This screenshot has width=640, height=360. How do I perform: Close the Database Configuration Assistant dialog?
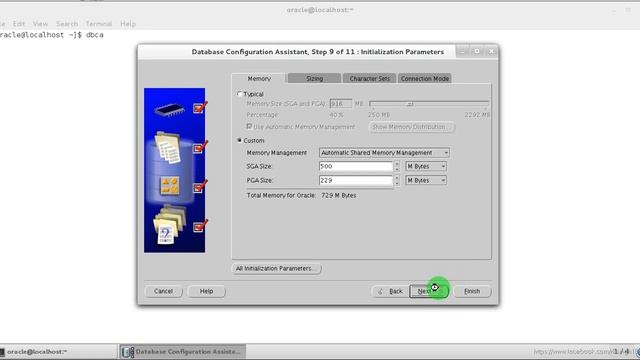491,51
